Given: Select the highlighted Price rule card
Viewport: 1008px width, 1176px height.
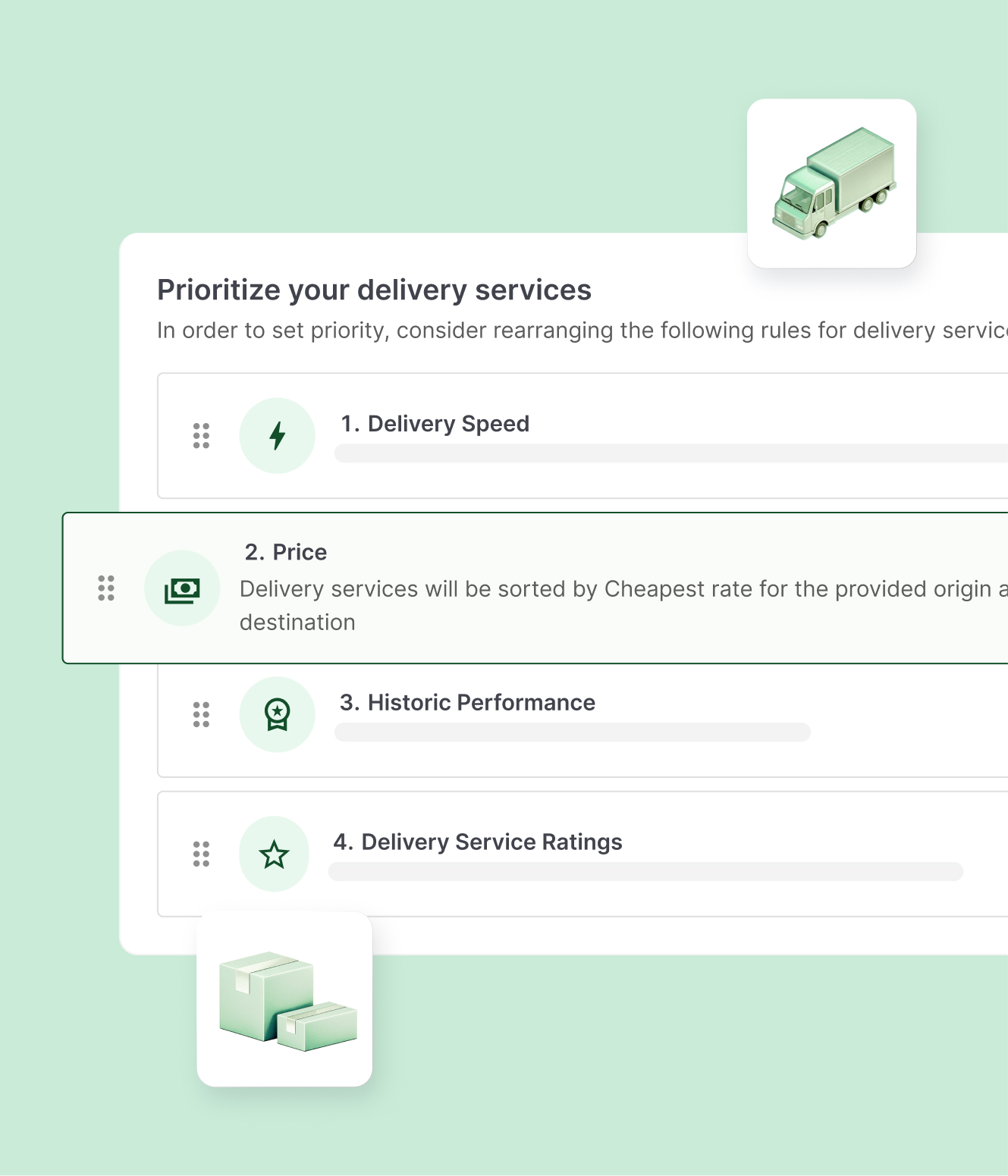Looking at the screenshot, I should click(x=531, y=588).
